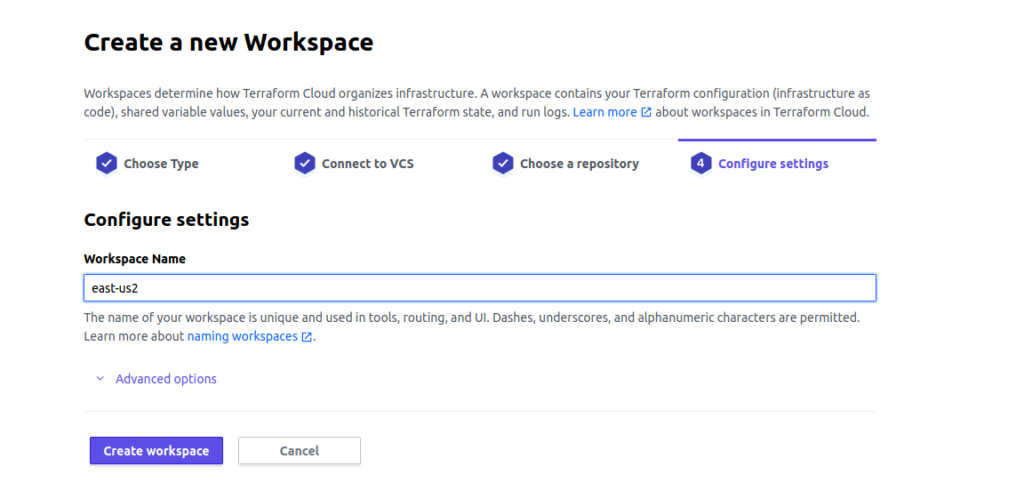Follow the naming workspaces link

coord(242,337)
